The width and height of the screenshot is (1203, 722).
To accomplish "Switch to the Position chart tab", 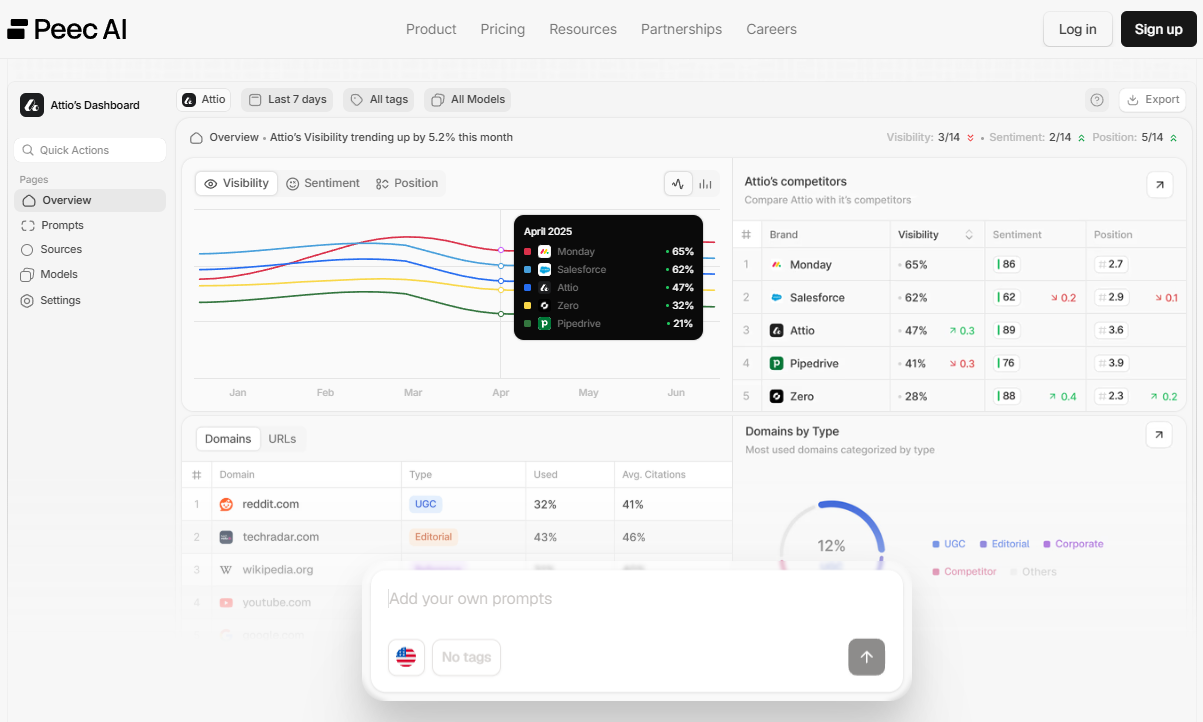I will coord(407,183).
